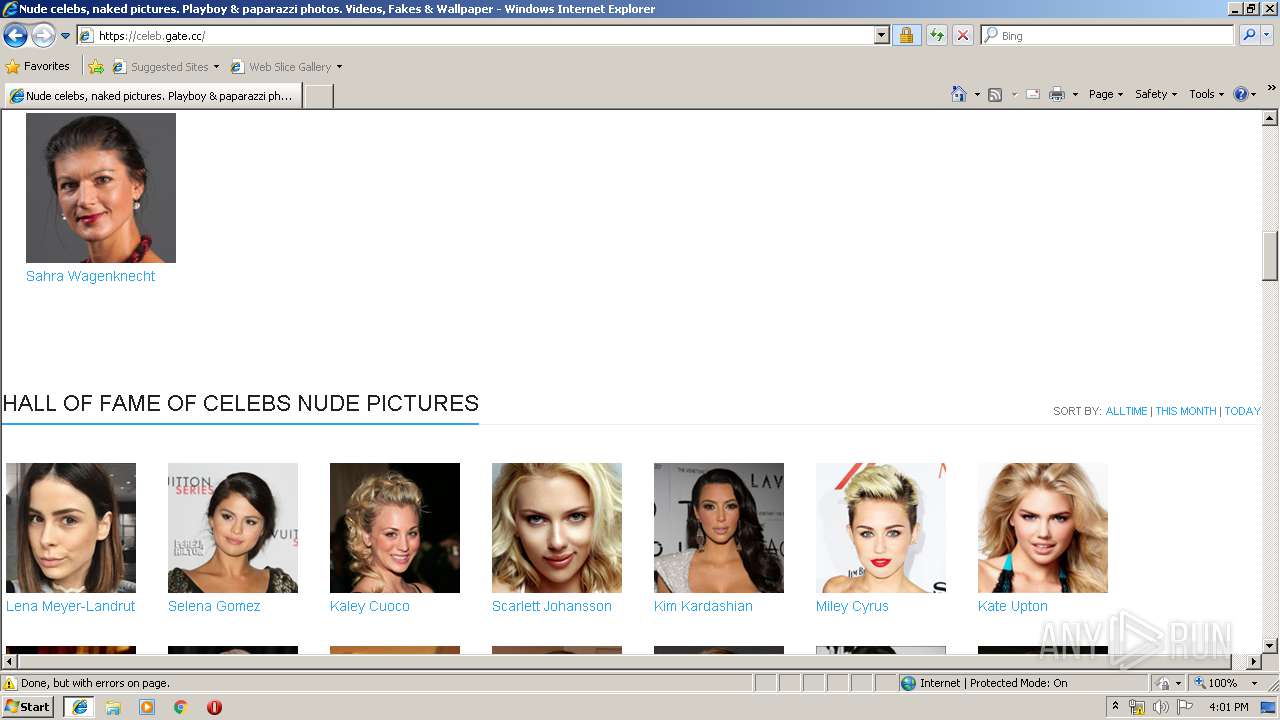Show hidden system tray icons
Image resolution: width=1280 pixels, height=720 pixels.
tap(1116, 707)
